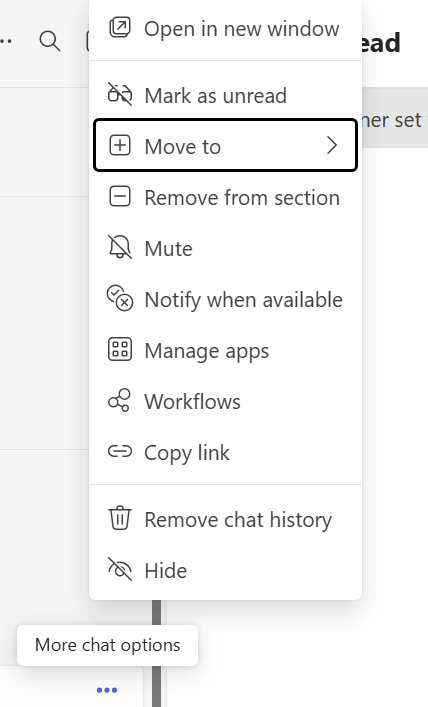Screen dimensions: 428x707
Task: Select Notify when available text
Action: pos(244,300)
